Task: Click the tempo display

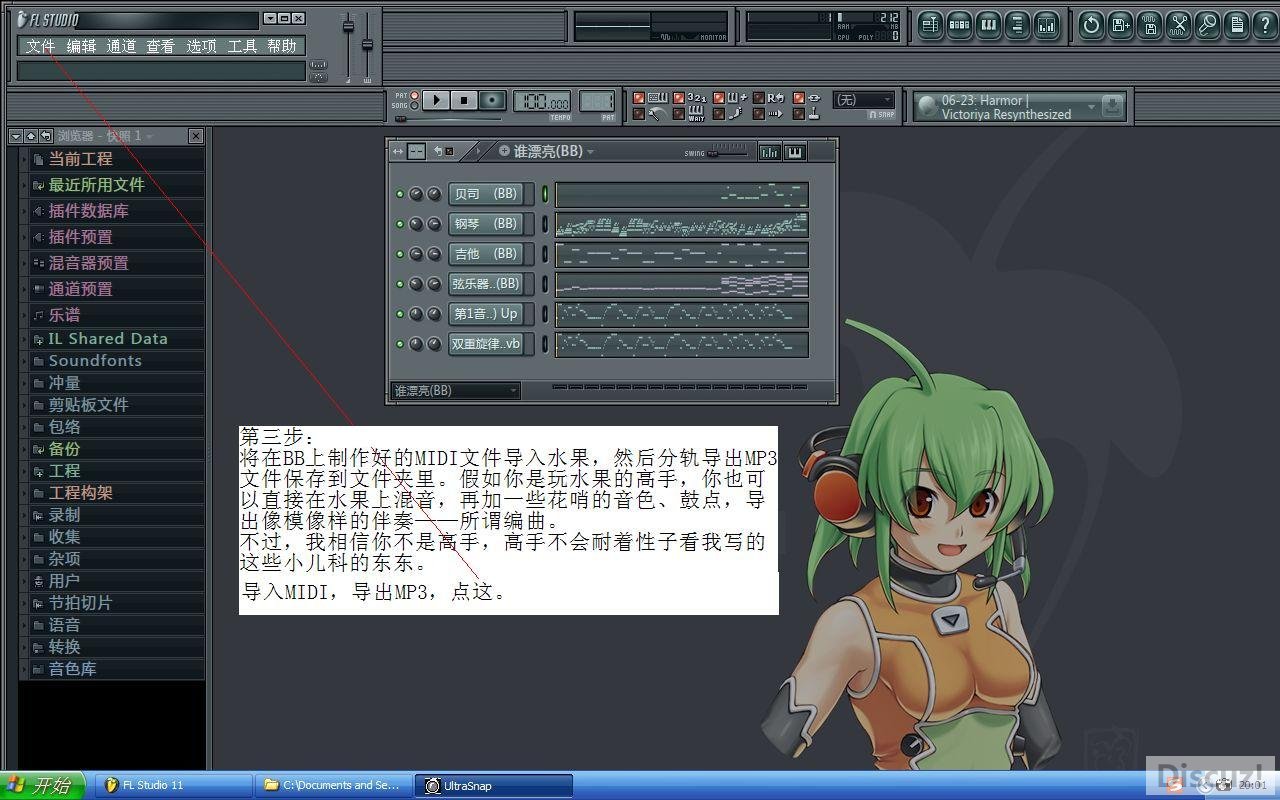Action: pyautogui.click(x=543, y=101)
